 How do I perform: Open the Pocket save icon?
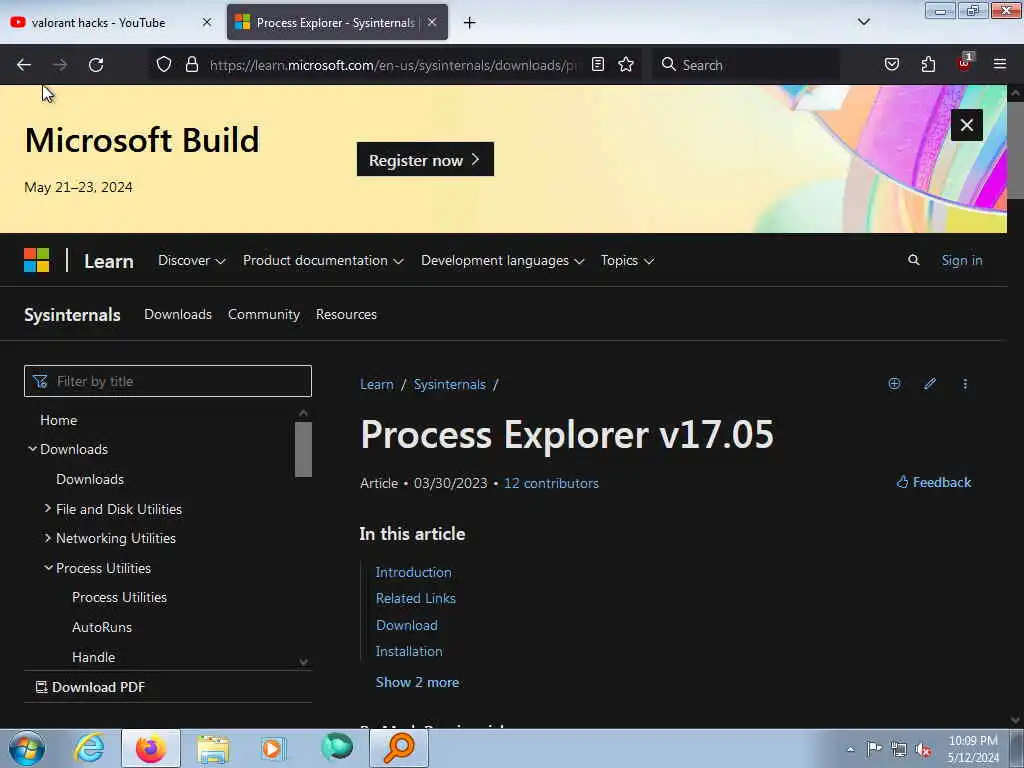tap(891, 64)
